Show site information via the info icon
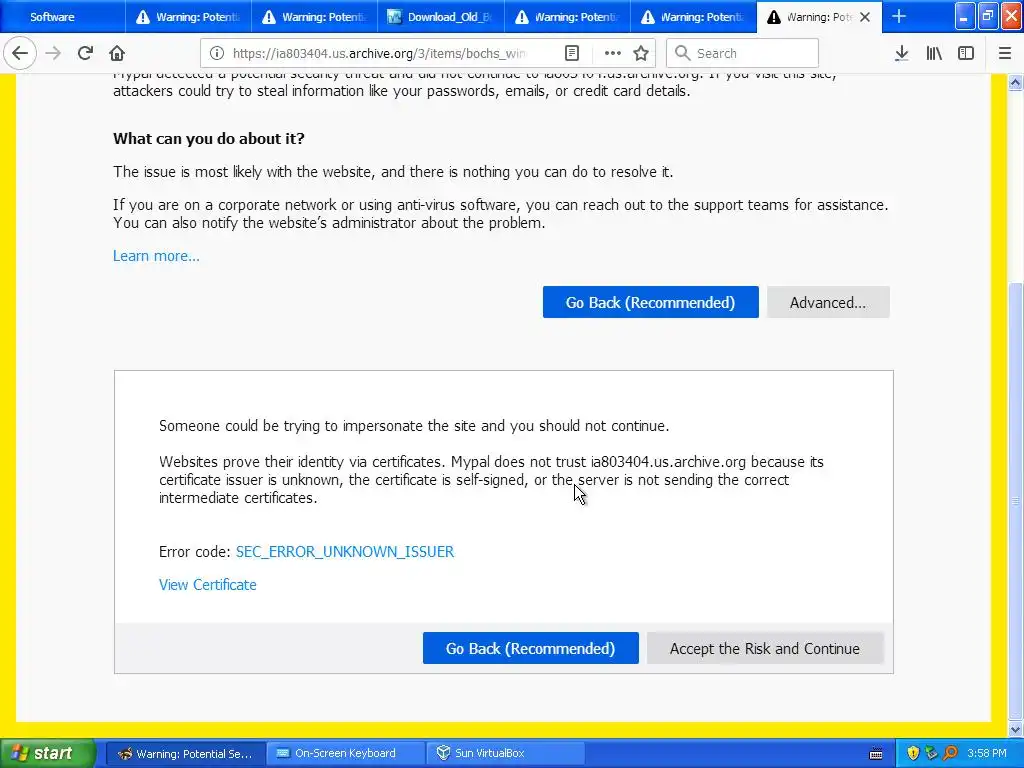Screen dimensions: 1024x768 pos(217,53)
